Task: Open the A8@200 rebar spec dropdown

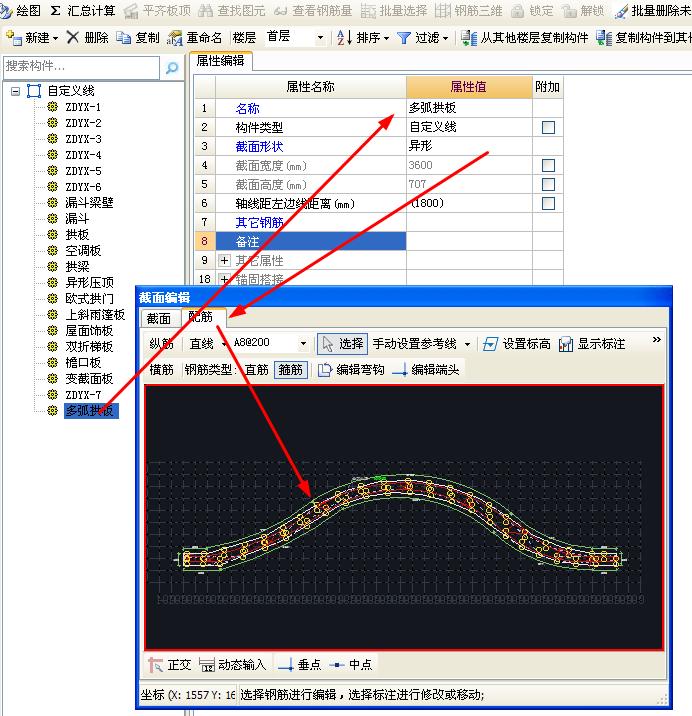Action: tap(303, 343)
